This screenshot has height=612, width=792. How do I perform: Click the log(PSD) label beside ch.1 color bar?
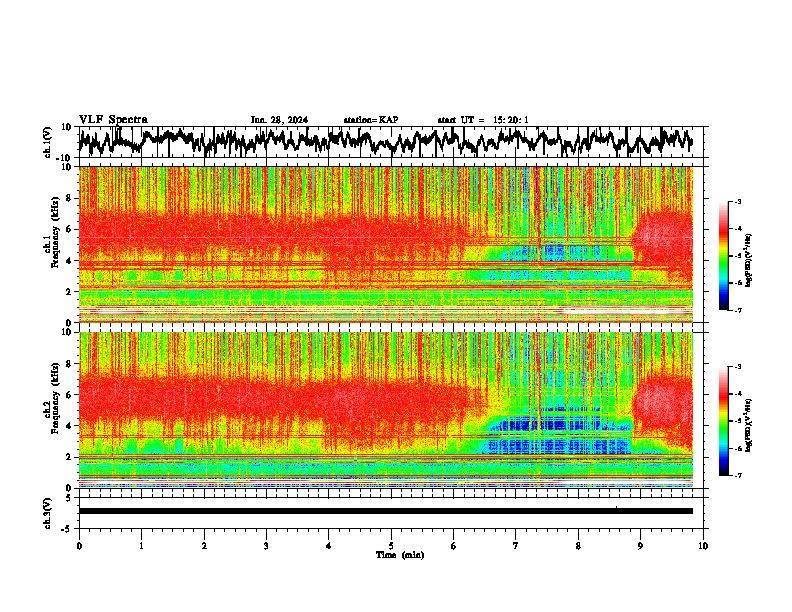pyautogui.click(x=749, y=261)
